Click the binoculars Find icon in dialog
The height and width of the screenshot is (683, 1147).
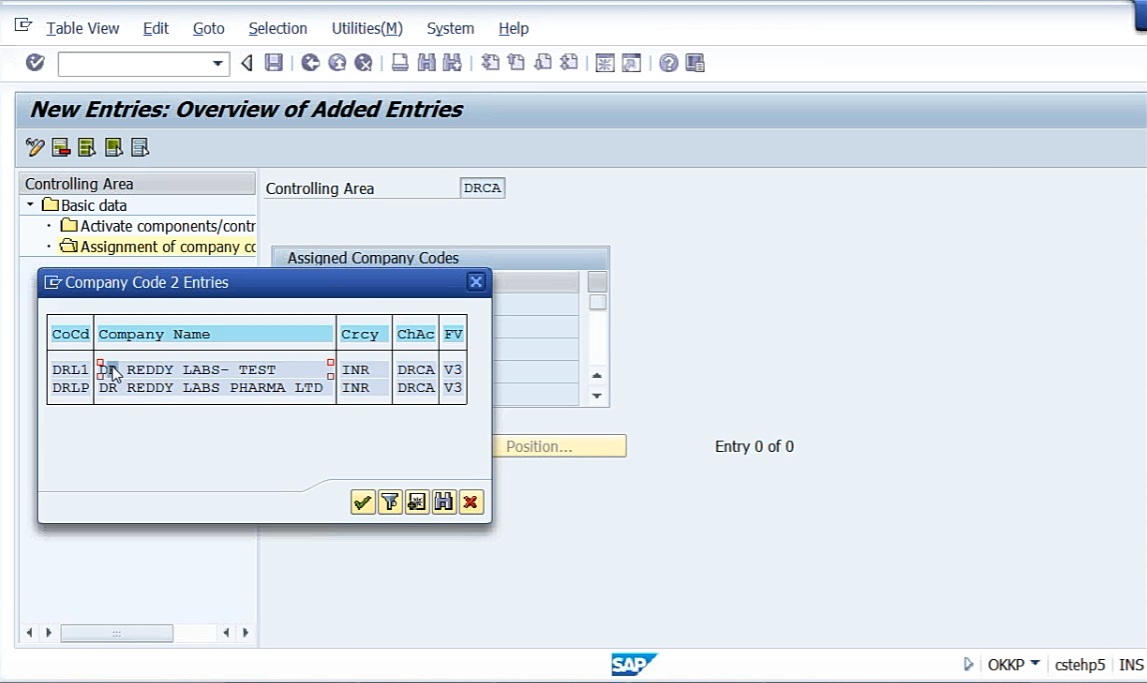444,502
